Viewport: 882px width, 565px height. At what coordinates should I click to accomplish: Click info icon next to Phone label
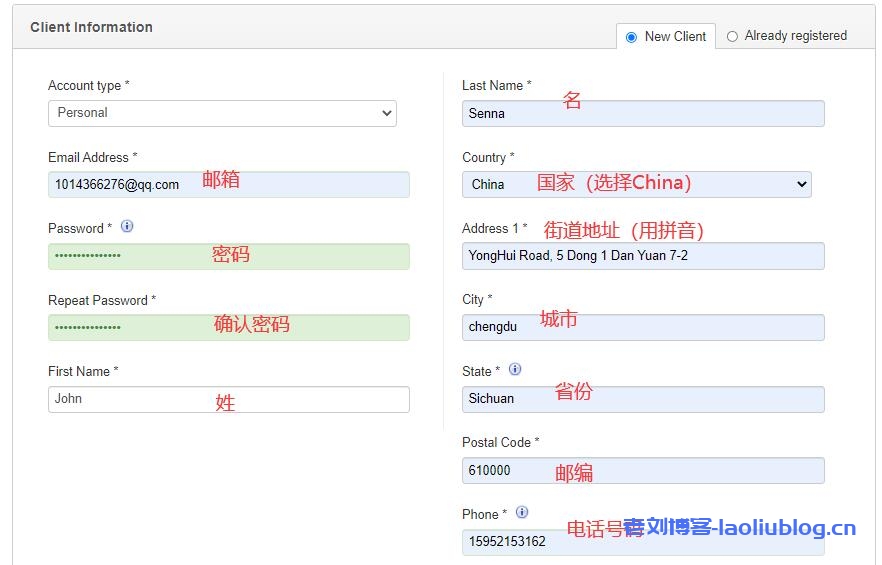pos(522,513)
